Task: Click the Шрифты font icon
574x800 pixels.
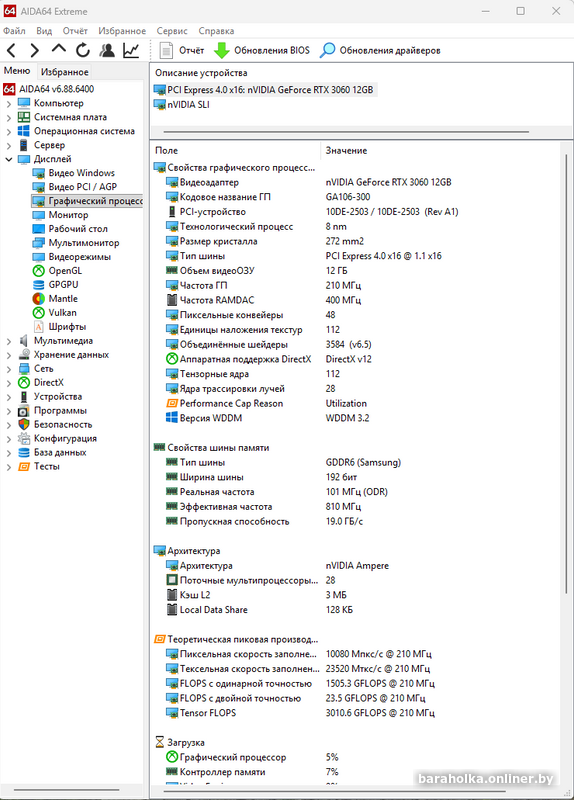Action: (38, 327)
